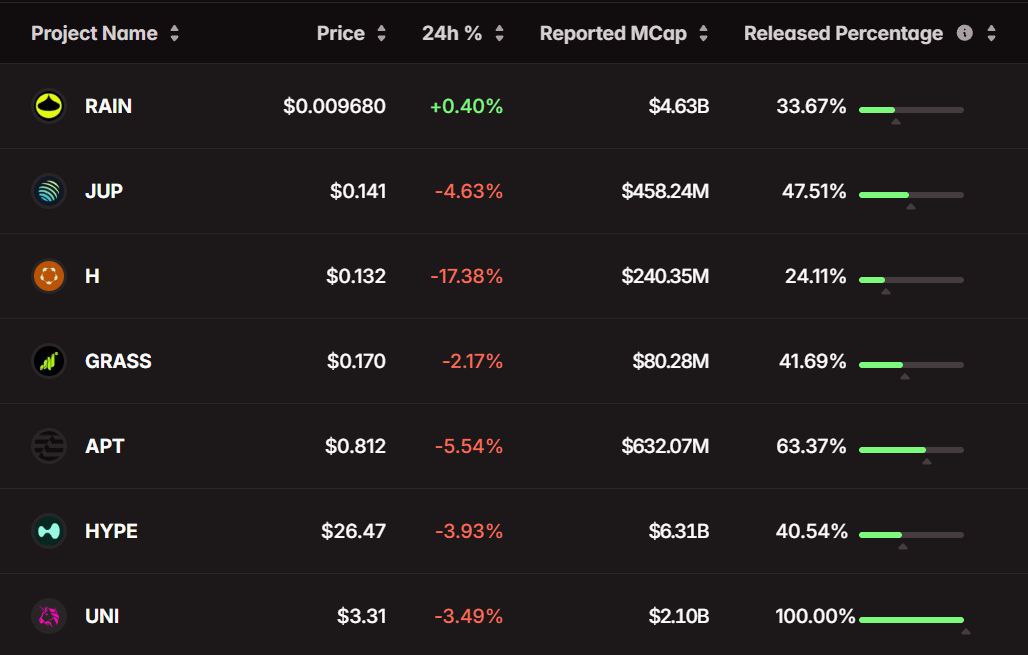Click the JUP token logo icon

48,191
